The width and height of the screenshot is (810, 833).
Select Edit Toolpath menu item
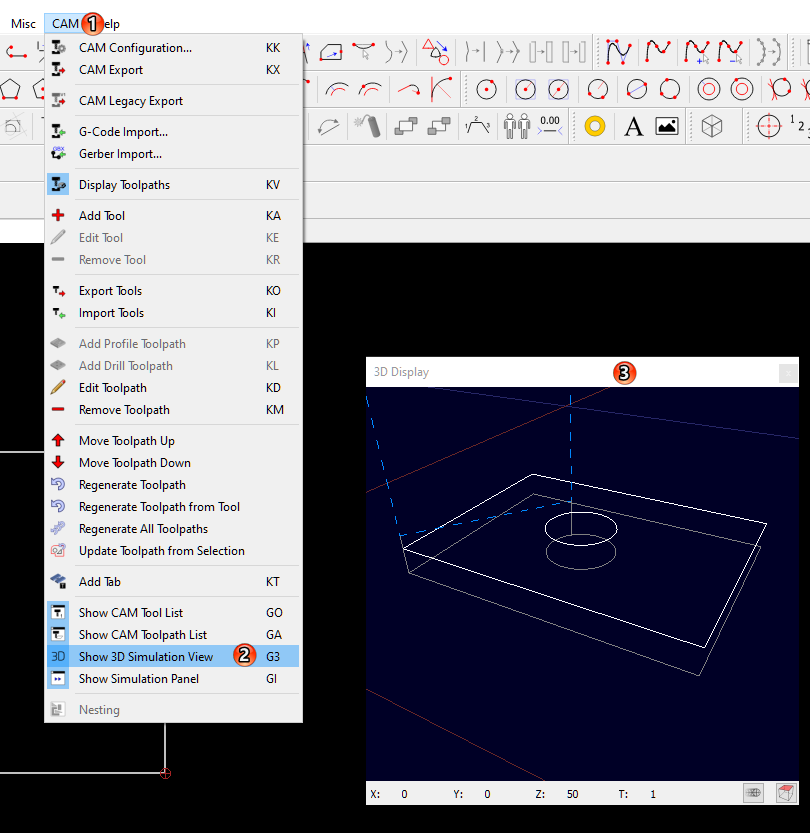point(173,388)
